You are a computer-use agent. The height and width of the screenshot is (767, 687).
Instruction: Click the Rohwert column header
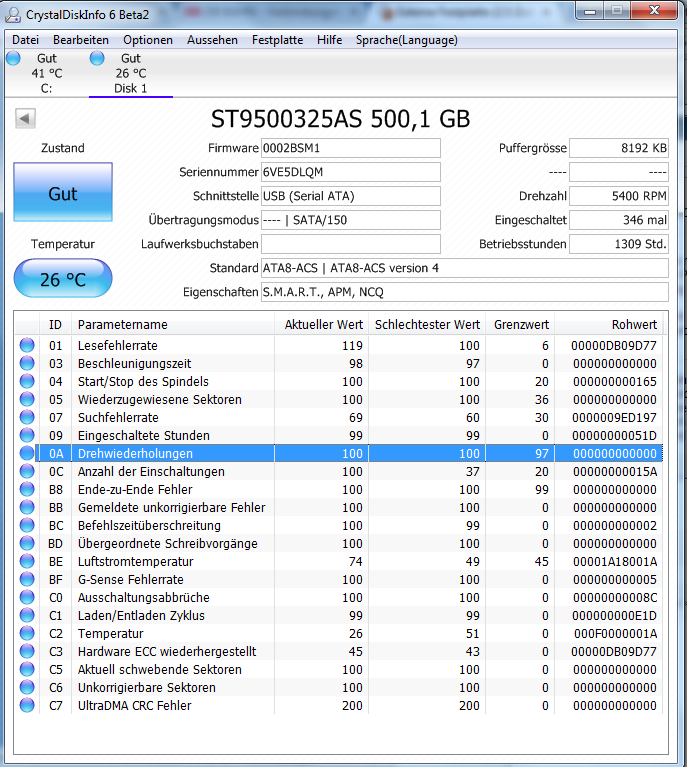point(609,325)
